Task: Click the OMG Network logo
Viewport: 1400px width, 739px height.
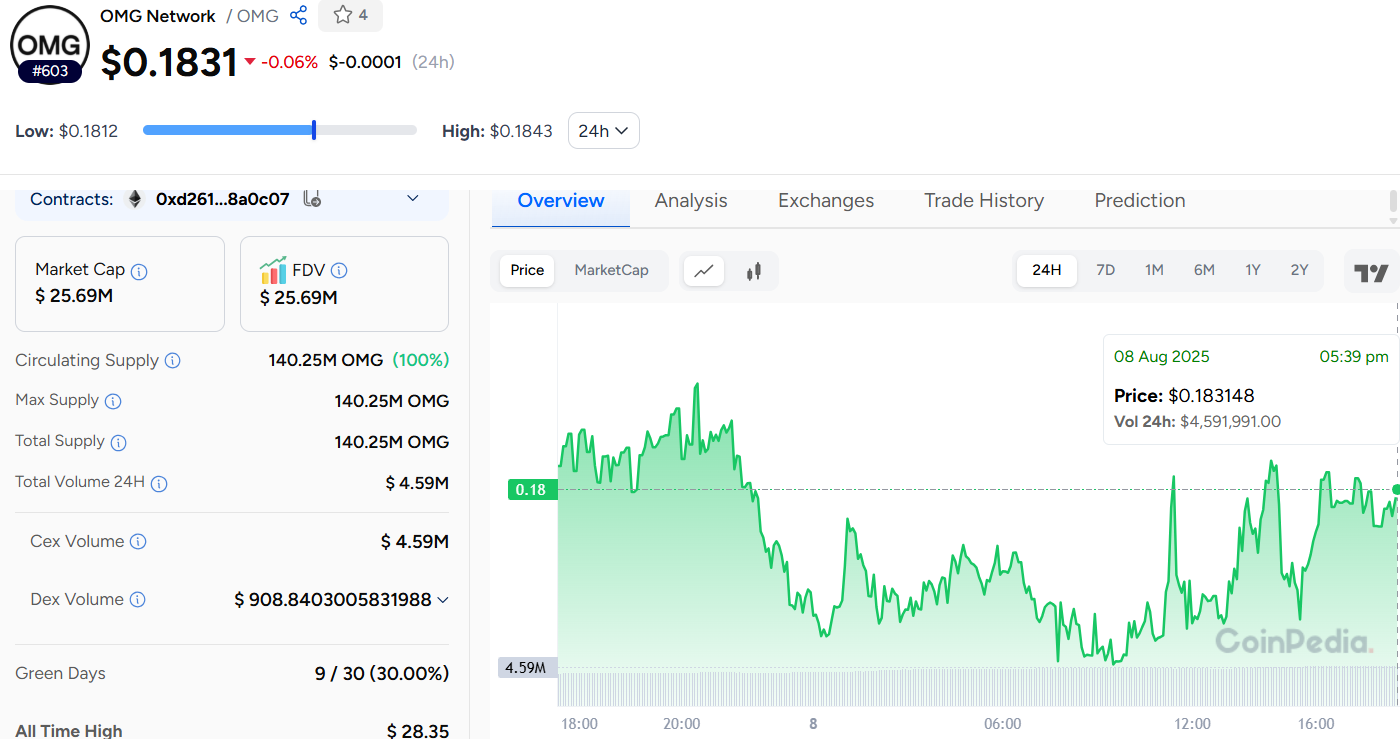Action: [x=50, y=45]
